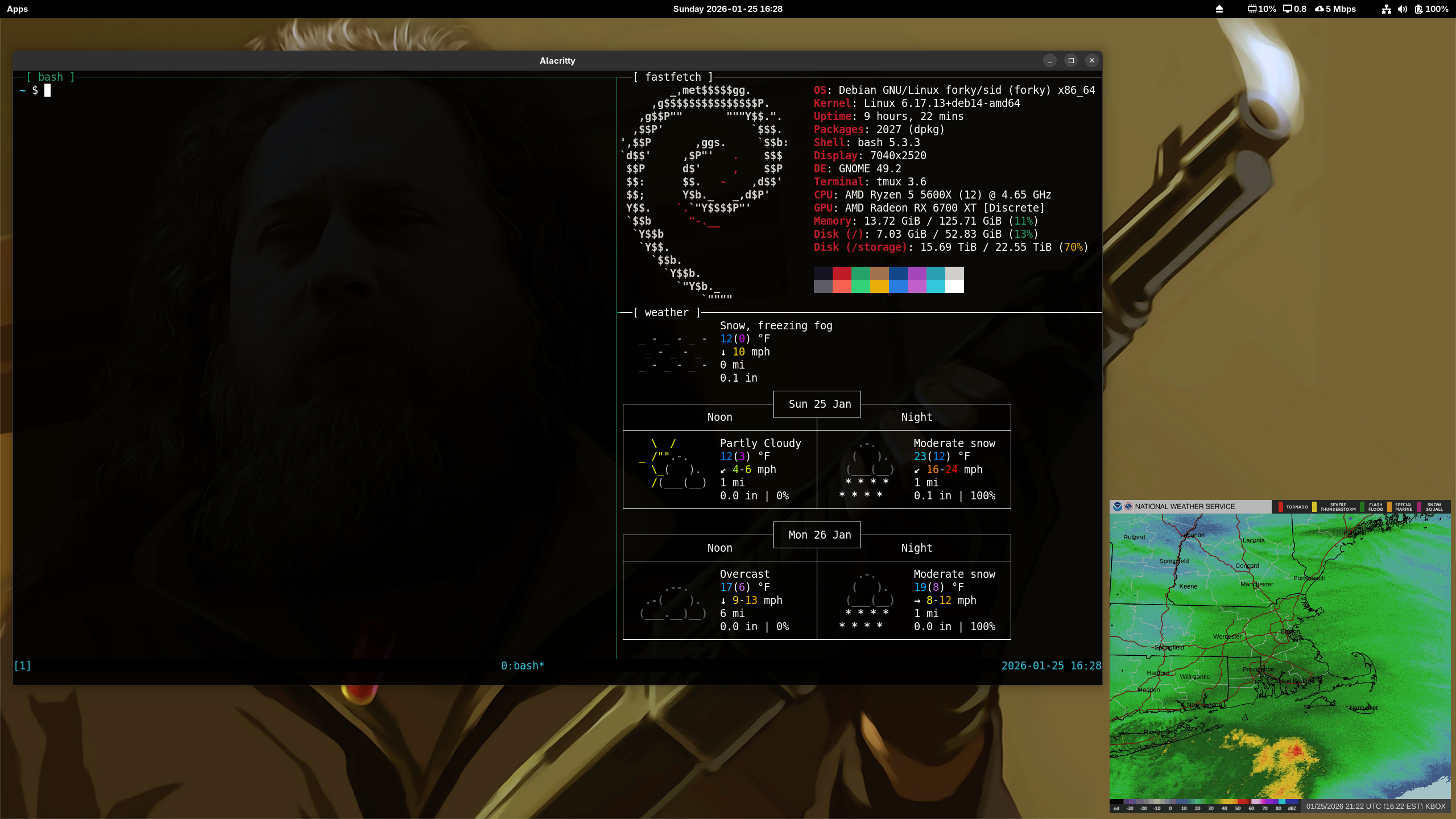Click the eject icon in top bar
Viewport: 1456px width, 819px height.
[x=1219, y=9]
